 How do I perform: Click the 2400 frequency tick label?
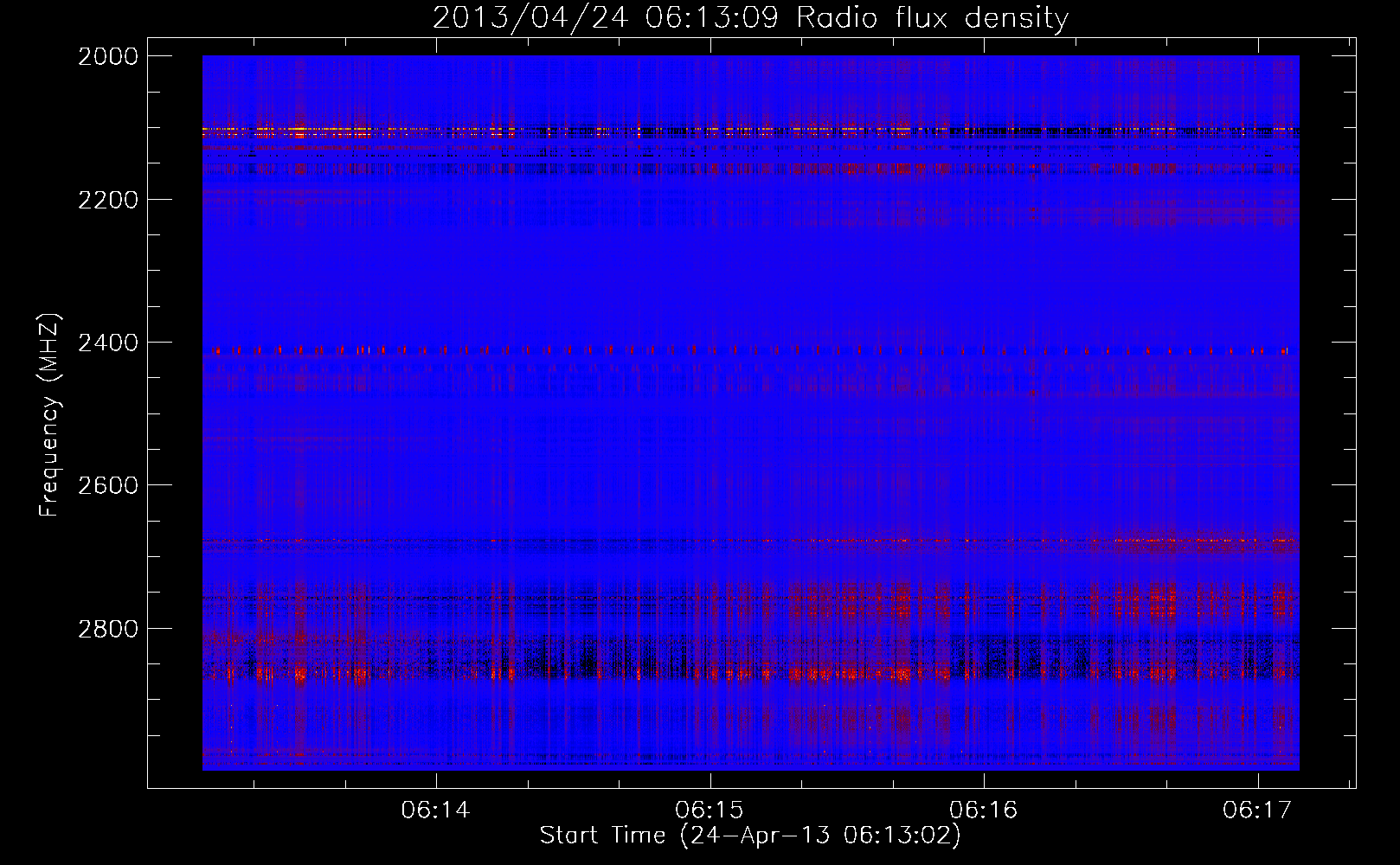click(108, 343)
